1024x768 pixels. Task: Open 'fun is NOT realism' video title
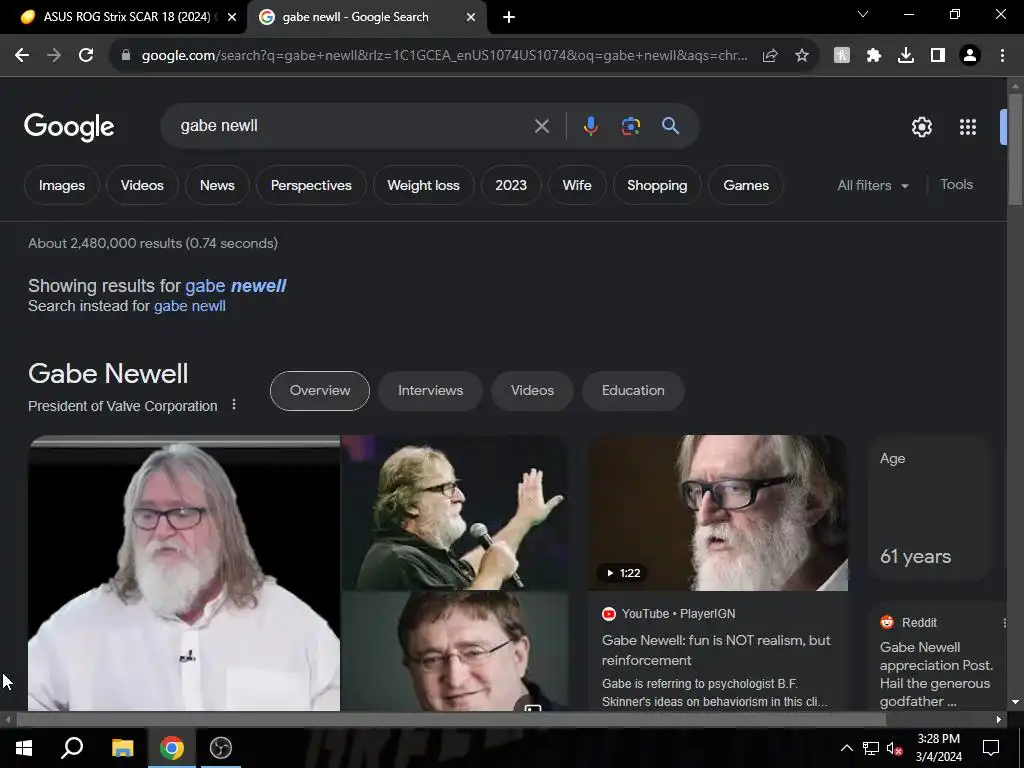716,650
